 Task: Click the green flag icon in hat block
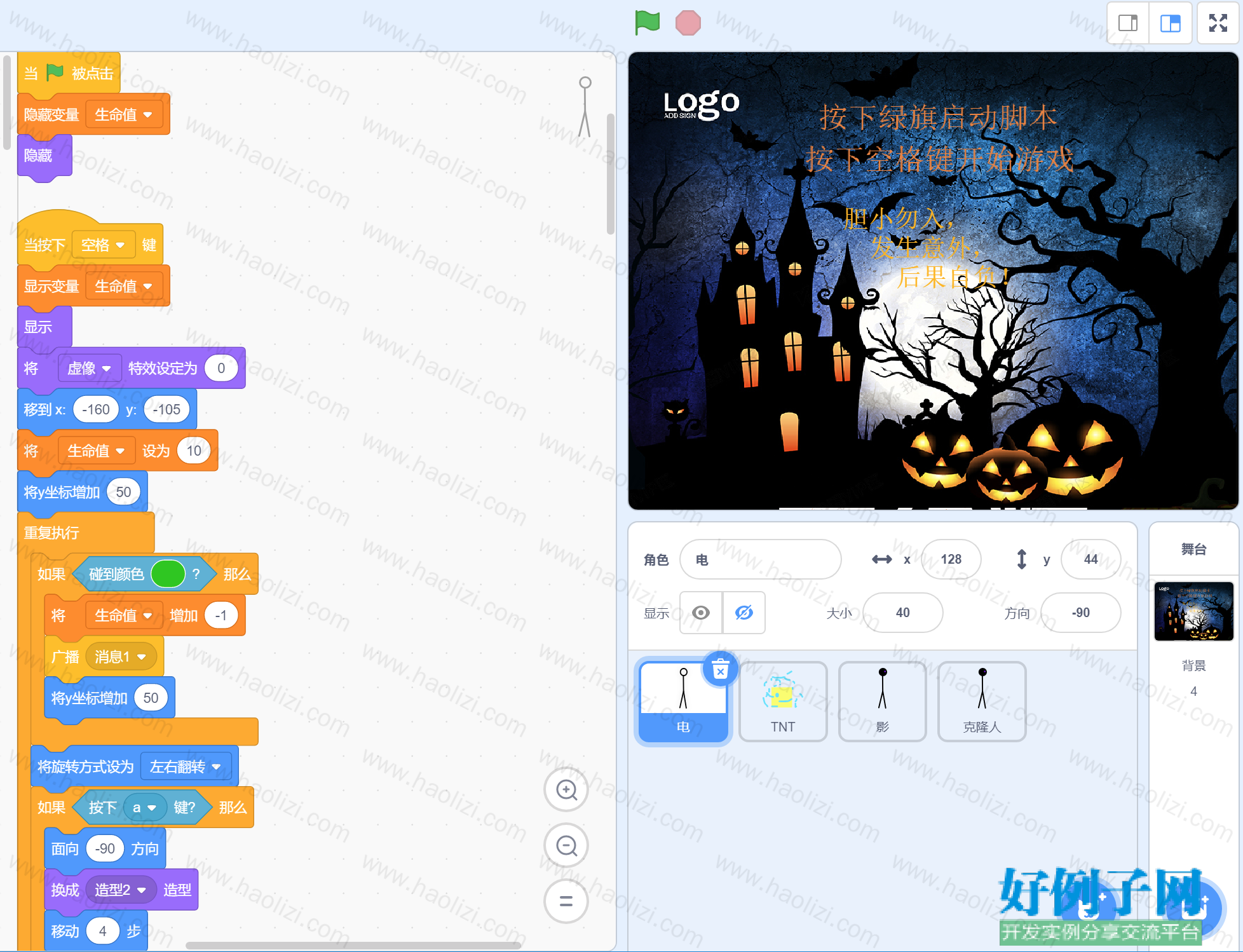[x=55, y=72]
